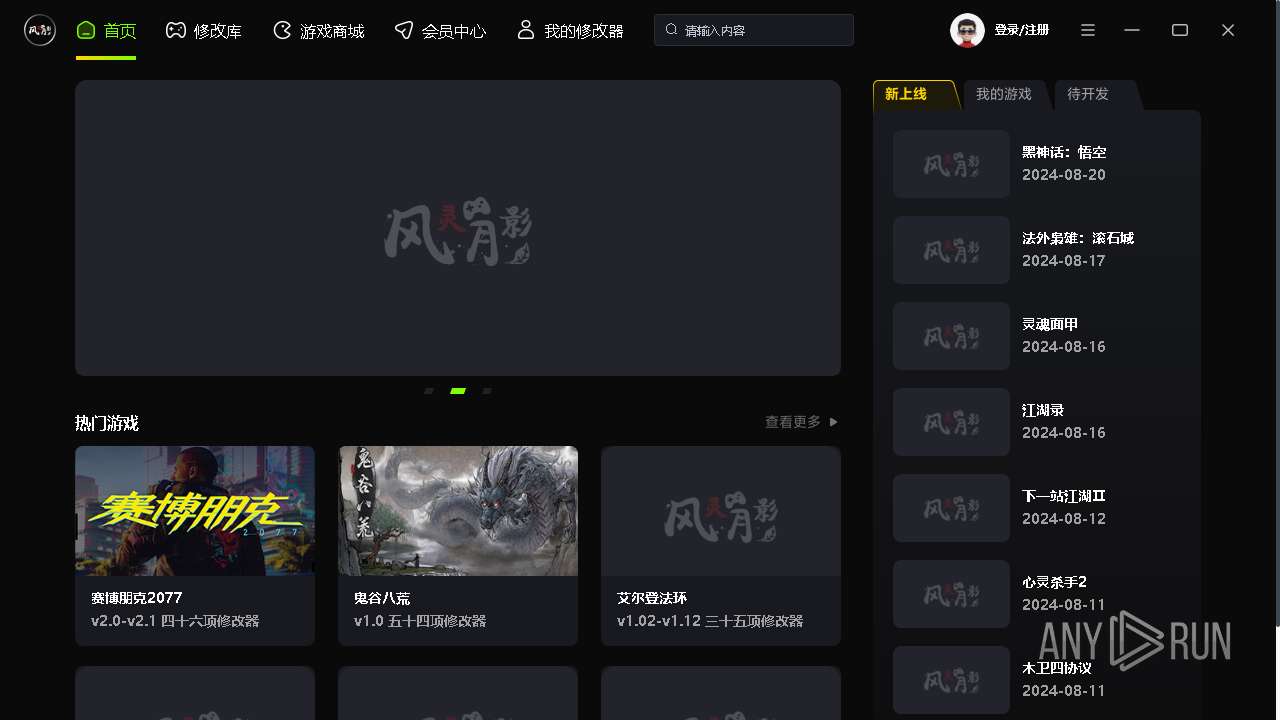The height and width of the screenshot is (720, 1280).
Task: Click the 鬼谷八荒 title text
Action: 382,598
